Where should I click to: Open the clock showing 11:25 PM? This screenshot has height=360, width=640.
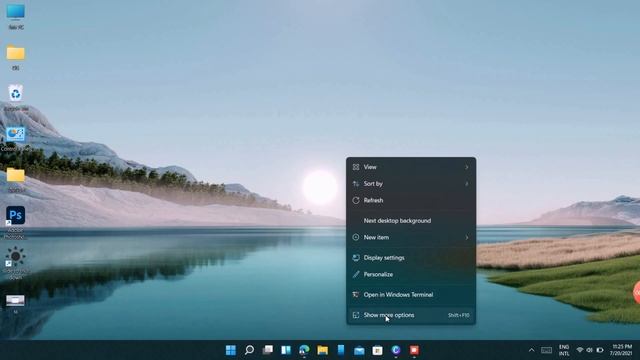pyautogui.click(x=621, y=350)
